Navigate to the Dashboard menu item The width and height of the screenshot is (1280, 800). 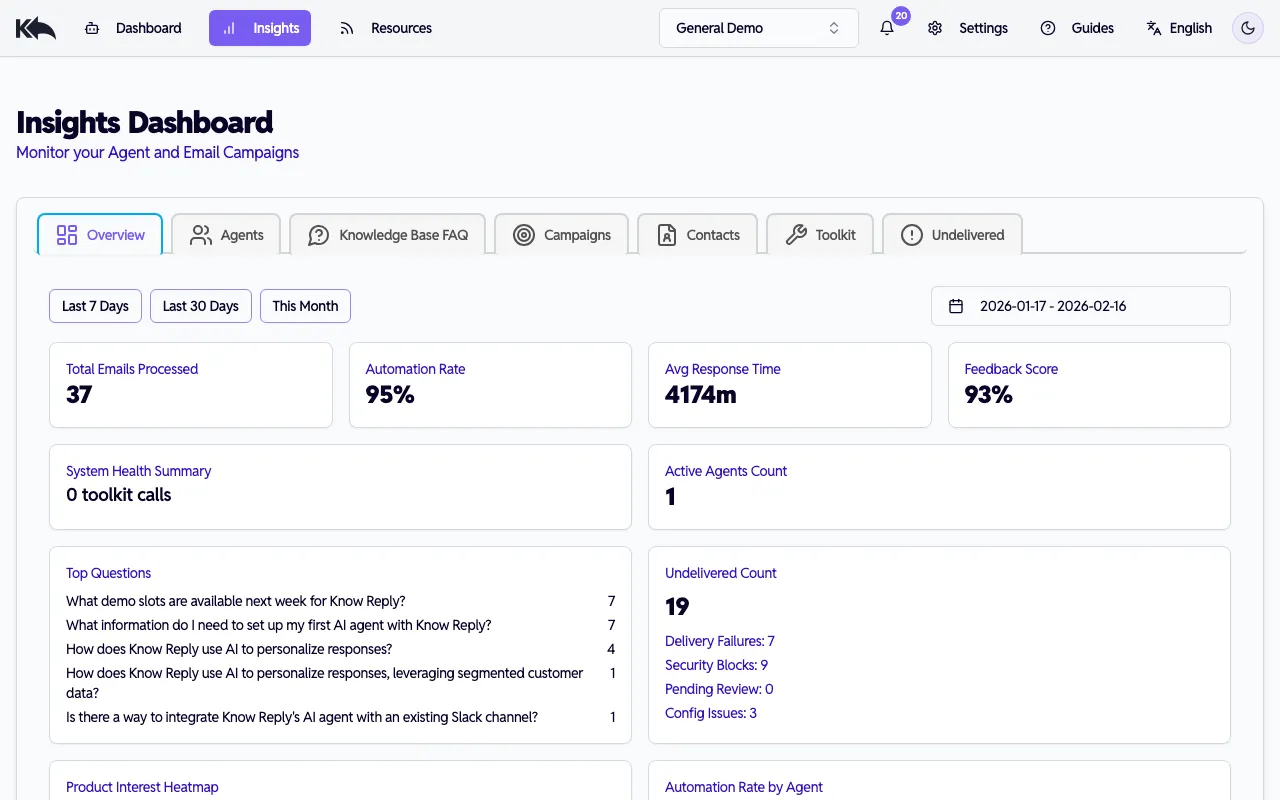[x=135, y=28]
